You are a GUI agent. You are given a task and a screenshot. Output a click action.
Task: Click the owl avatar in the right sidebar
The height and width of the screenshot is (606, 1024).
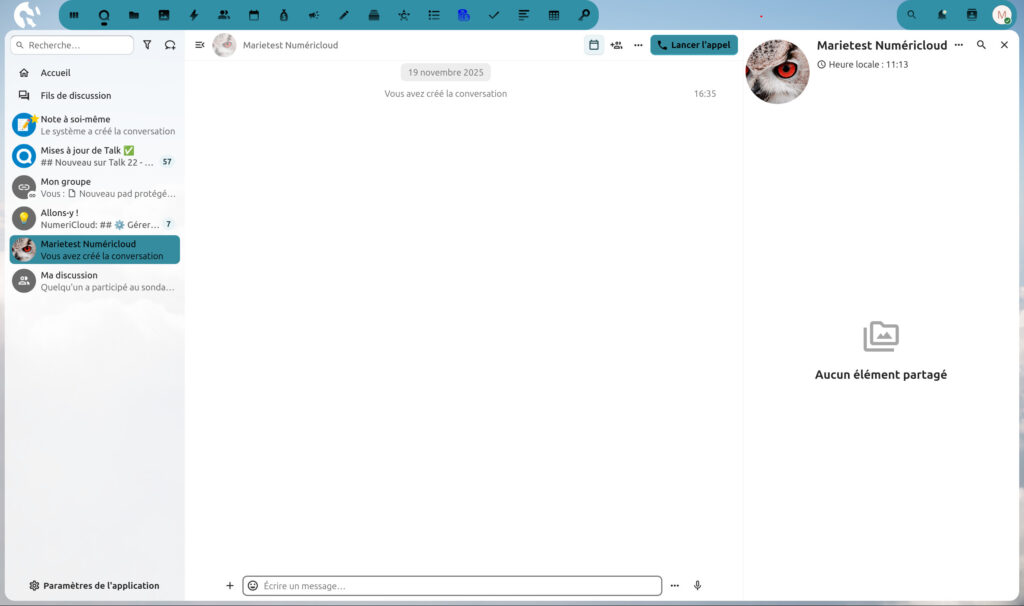point(777,72)
